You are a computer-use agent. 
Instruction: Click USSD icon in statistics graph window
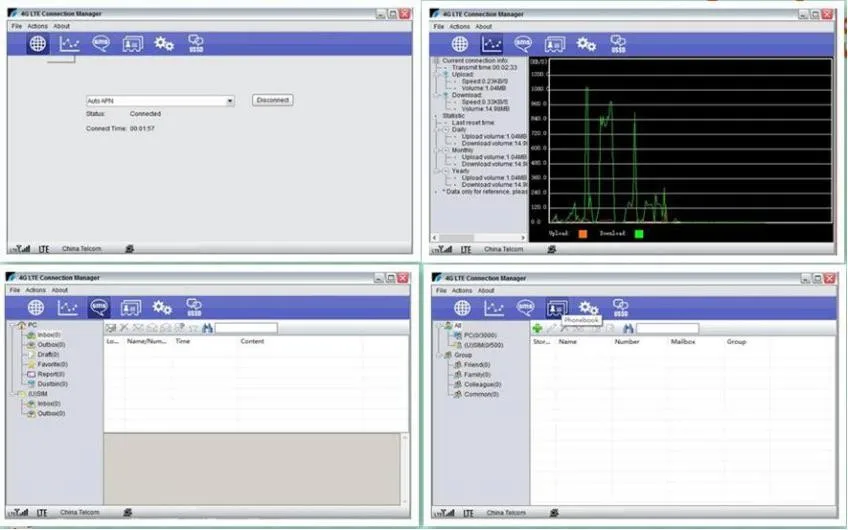click(618, 43)
